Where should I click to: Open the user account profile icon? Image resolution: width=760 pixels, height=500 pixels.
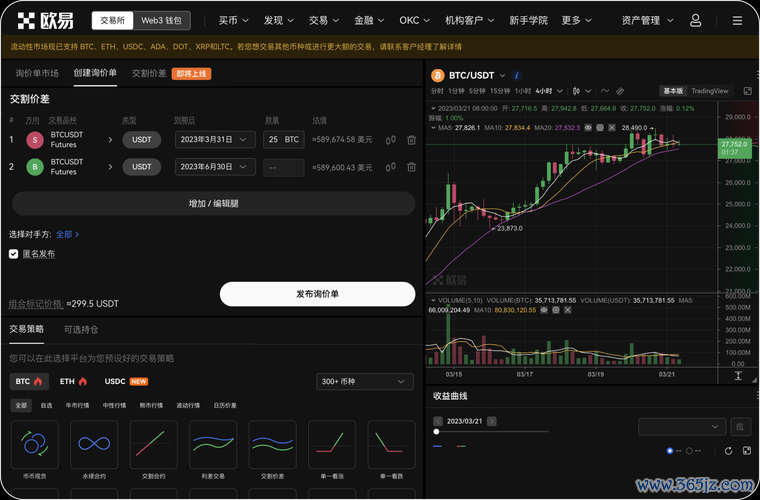tap(695, 20)
